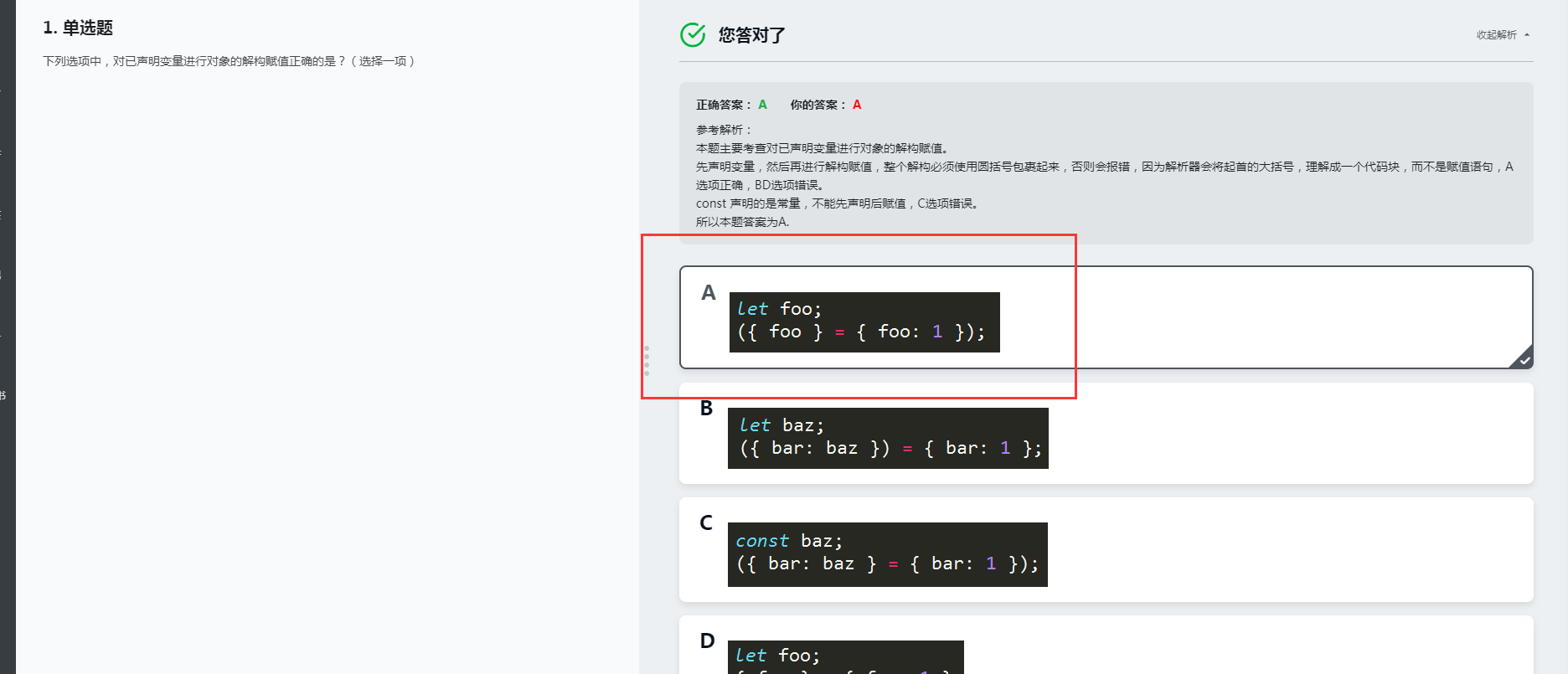Click the '所以本题答案为A.' line
The height and width of the screenshot is (674, 1568).
742,222
